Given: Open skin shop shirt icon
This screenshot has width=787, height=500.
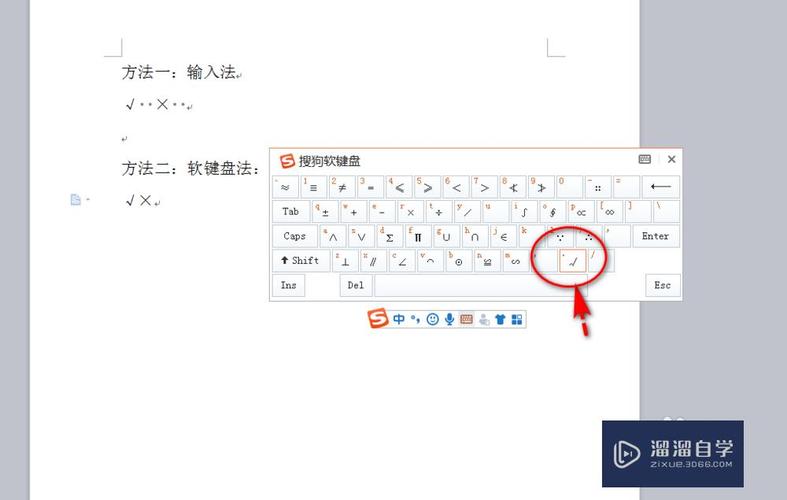Looking at the screenshot, I should [500, 319].
